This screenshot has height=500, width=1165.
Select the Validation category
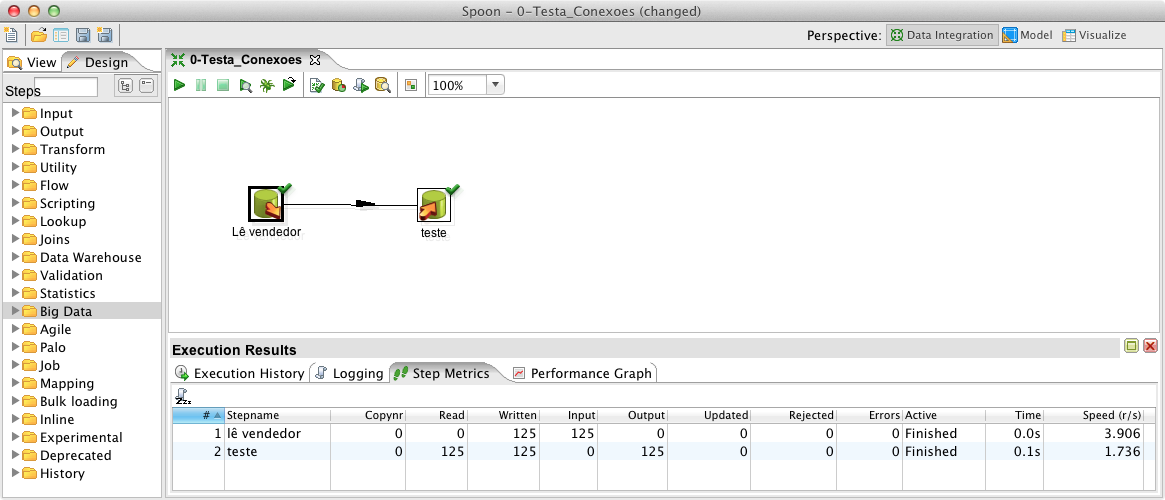pyautogui.click(x=71, y=275)
